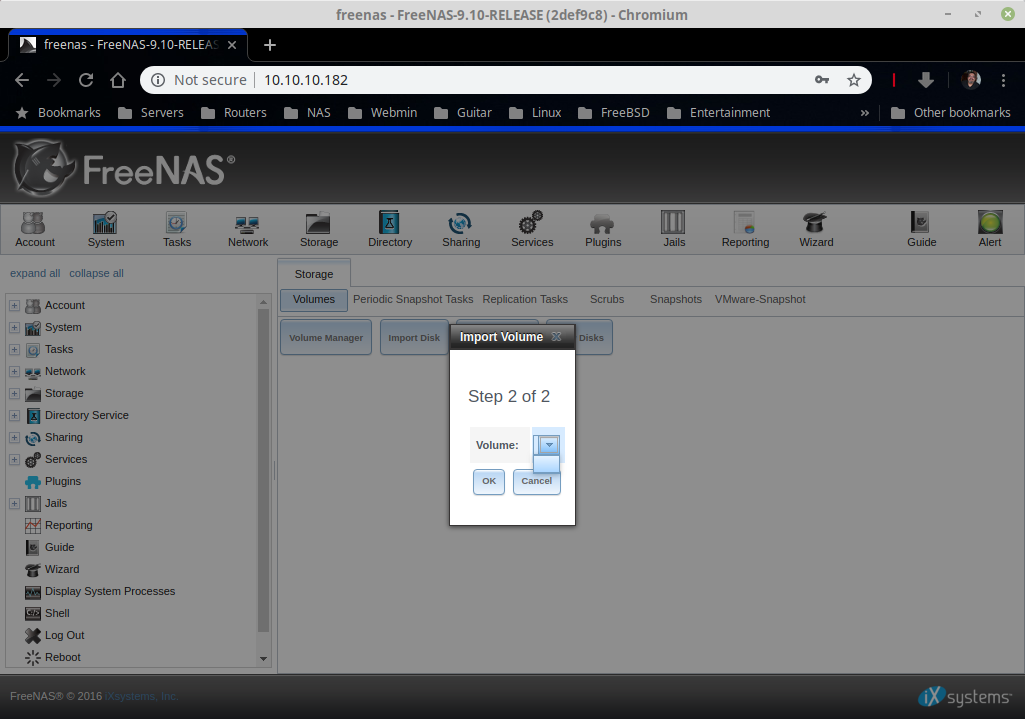
Task: Expand the Storage tree node
Action: click(14, 393)
